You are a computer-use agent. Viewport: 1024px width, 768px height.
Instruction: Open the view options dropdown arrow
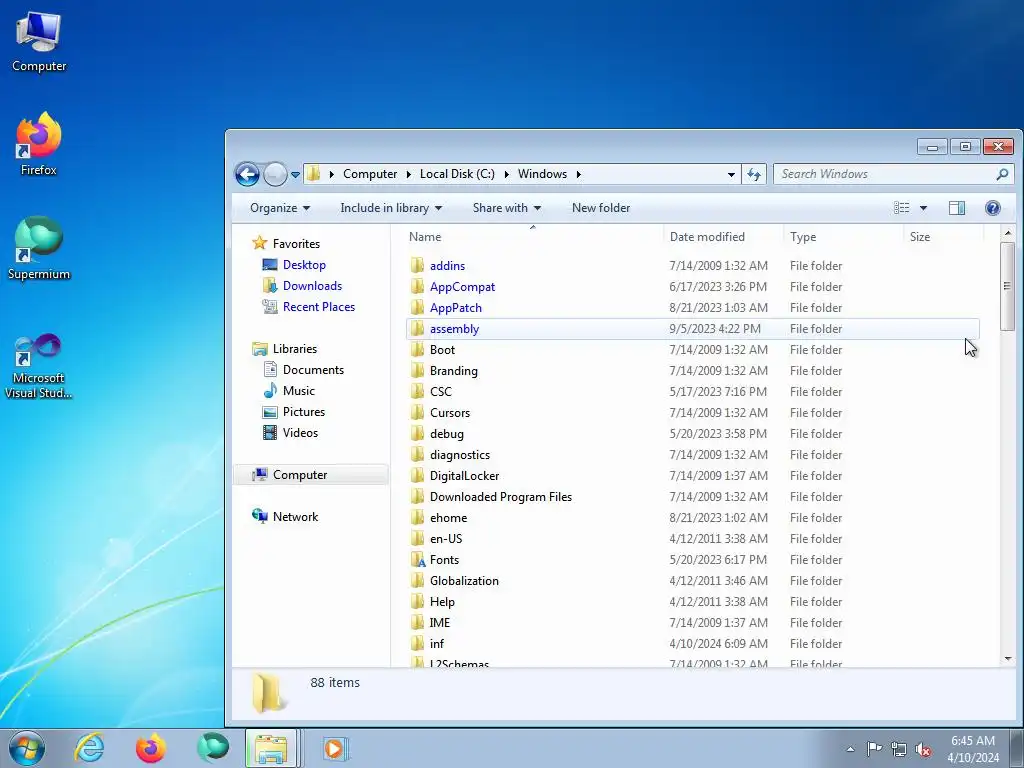point(923,208)
